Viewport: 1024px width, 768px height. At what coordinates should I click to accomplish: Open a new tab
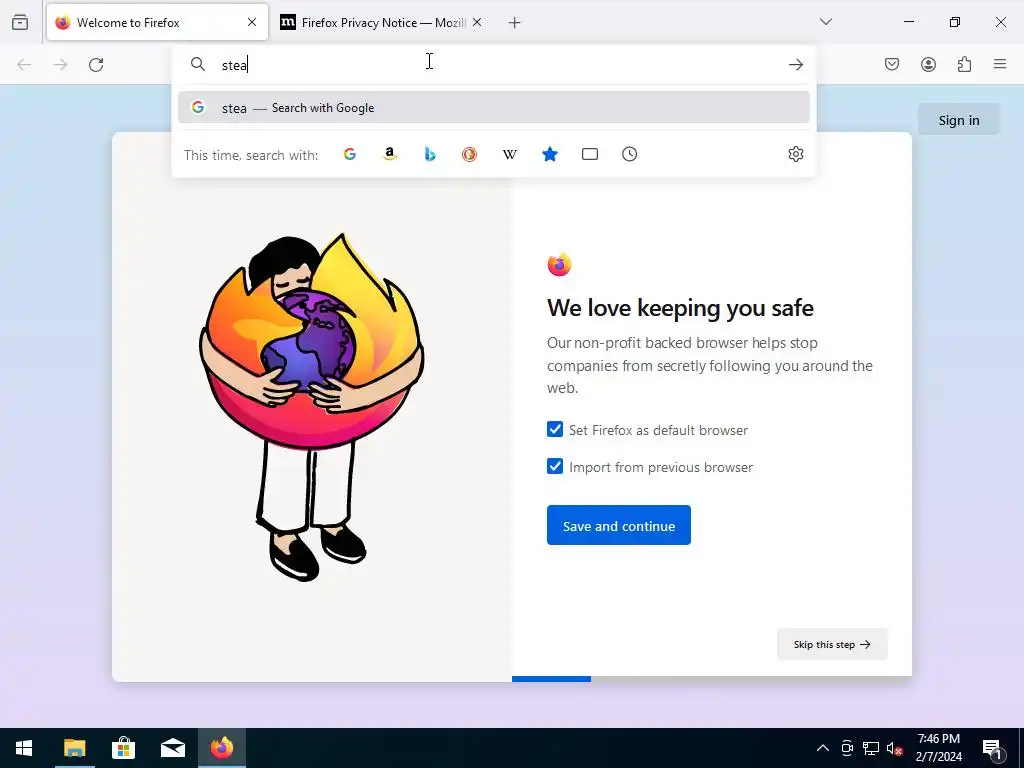(515, 23)
